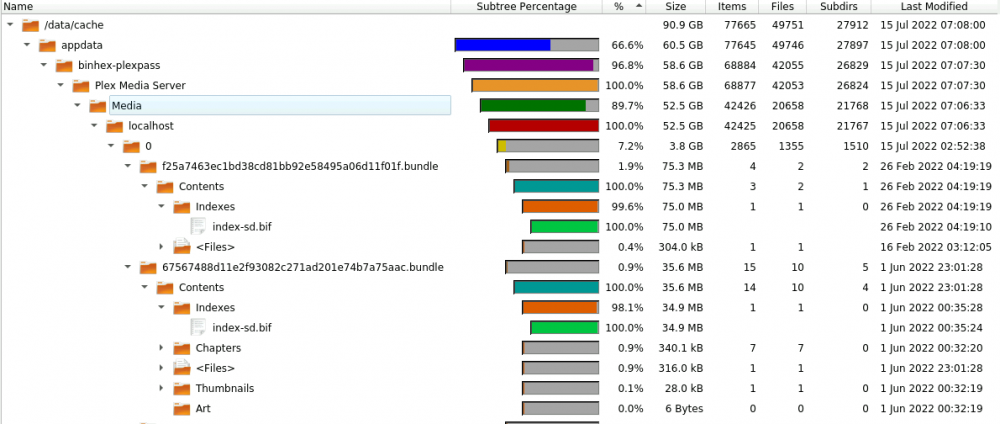The width and height of the screenshot is (1000, 424).
Task: Click the Chapters folder icon
Action: 182,348
